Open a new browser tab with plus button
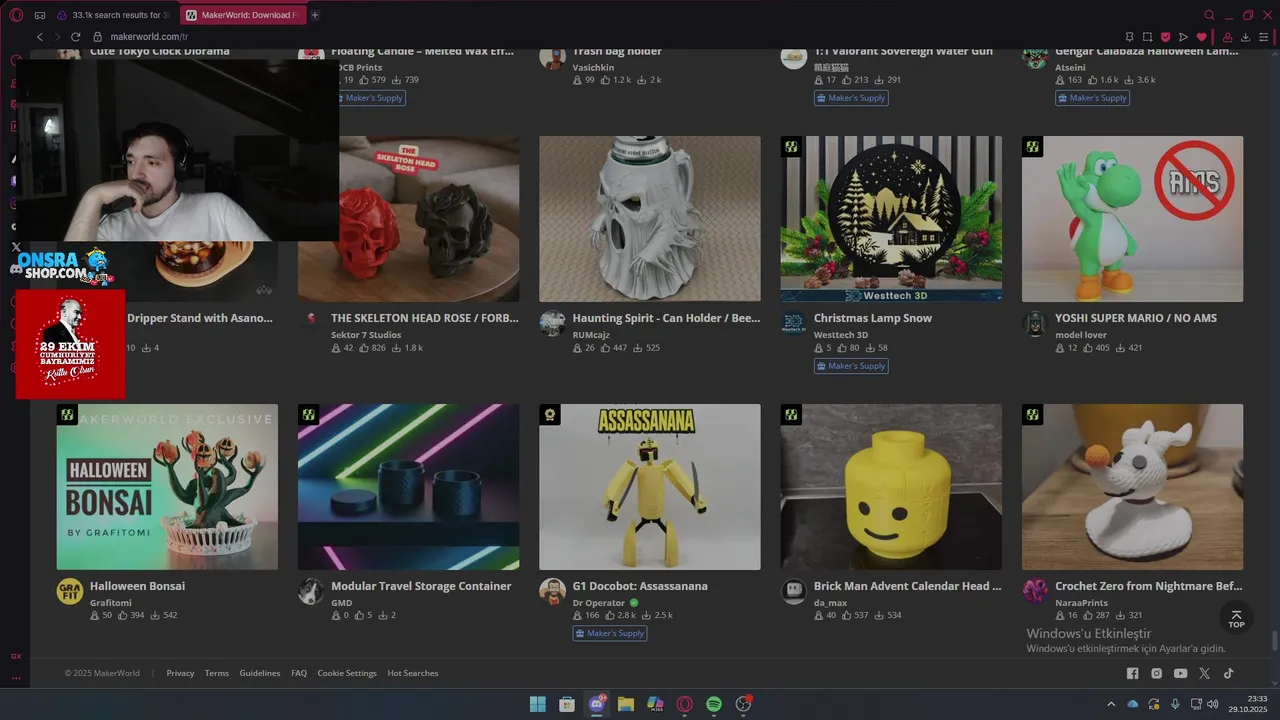The image size is (1280, 720). click(315, 15)
